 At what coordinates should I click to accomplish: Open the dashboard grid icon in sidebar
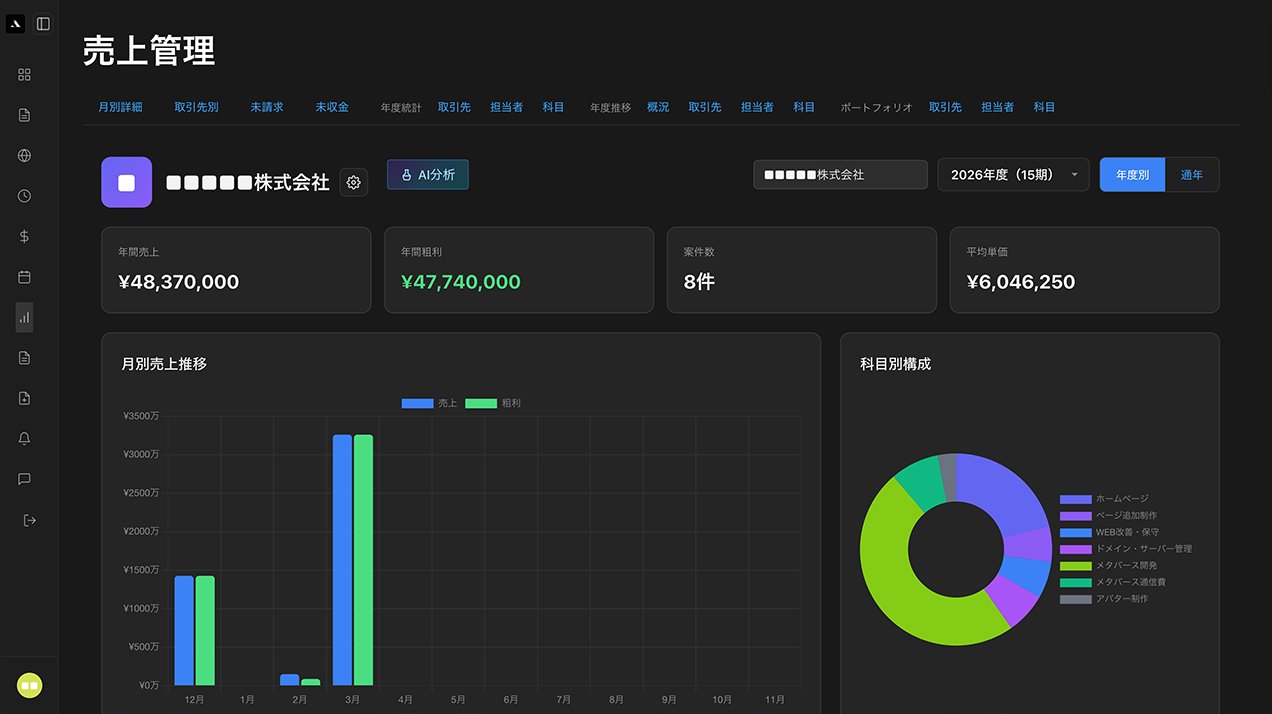[25, 75]
